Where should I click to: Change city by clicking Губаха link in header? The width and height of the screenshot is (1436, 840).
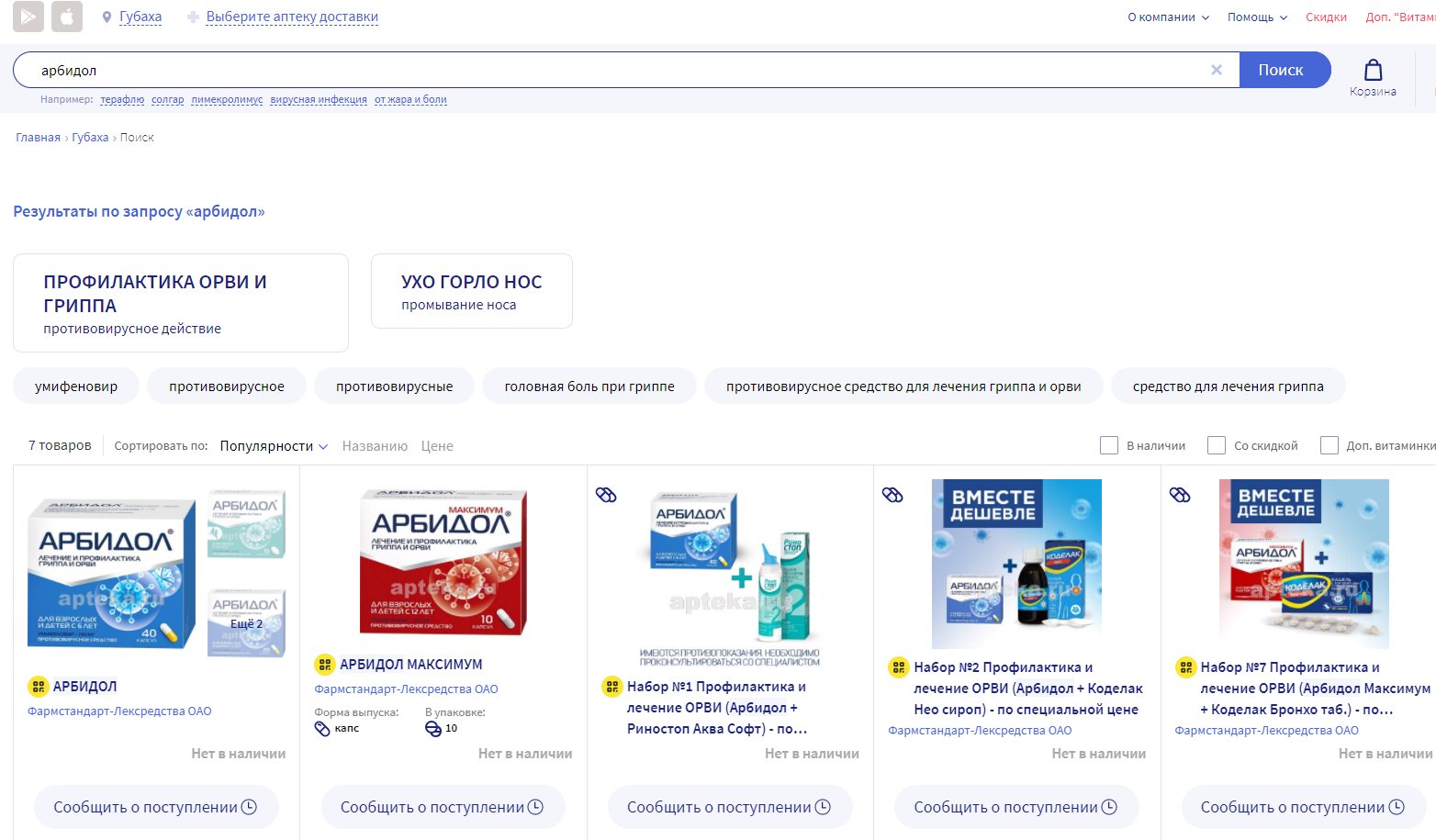point(140,17)
